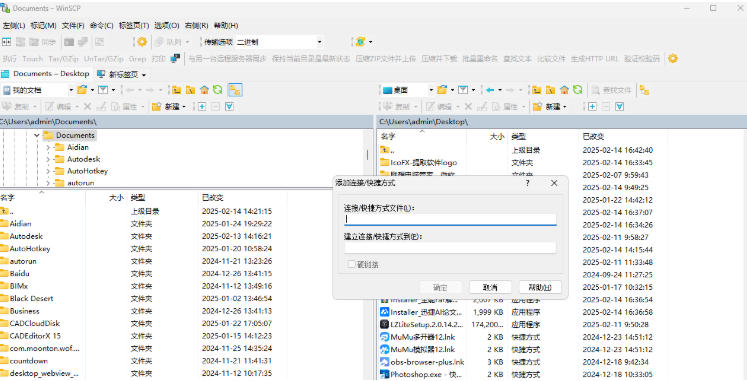Image resolution: width=747 pixels, height=381 pixels.
Task: Click right panel selection filter icon
Action: pyautogui.click(x=619, y=107)
